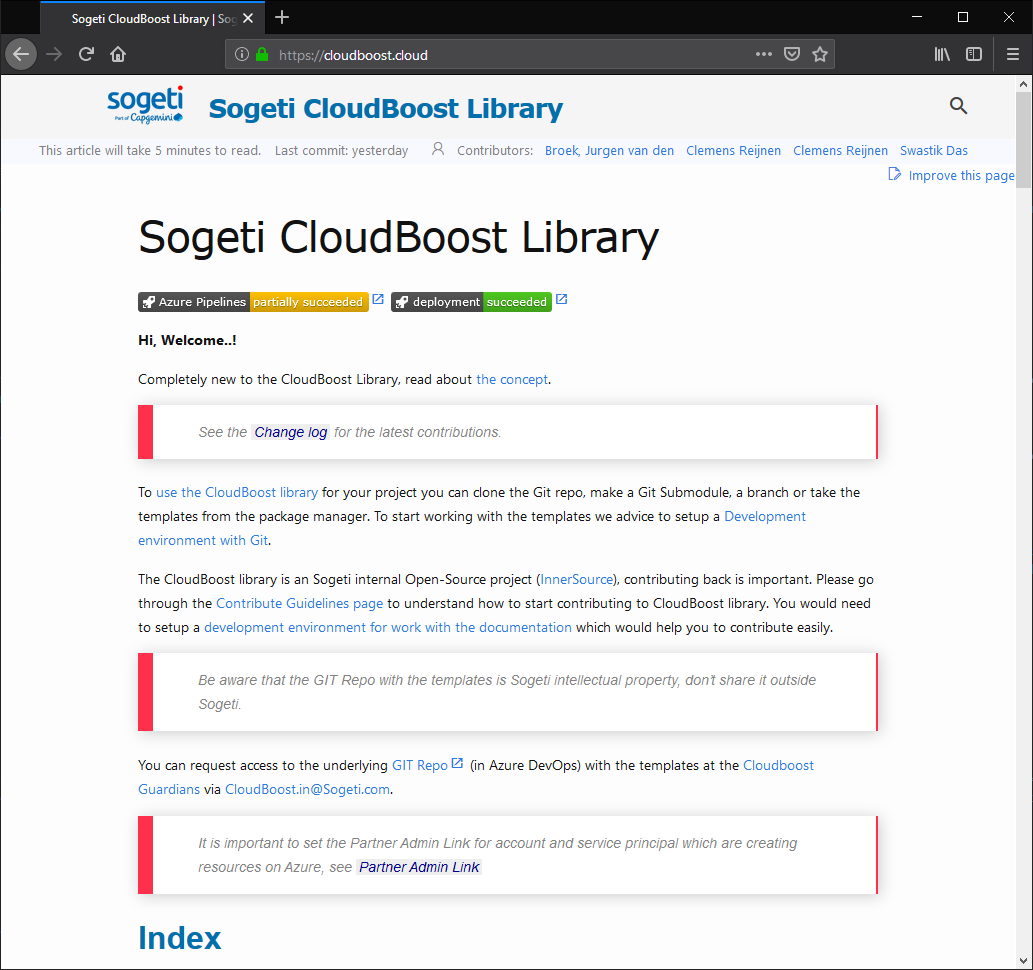Image resolution: width=1033 pixels, height=970 pixels.
Task: Click inside the address bar
Action: point(500,54)
